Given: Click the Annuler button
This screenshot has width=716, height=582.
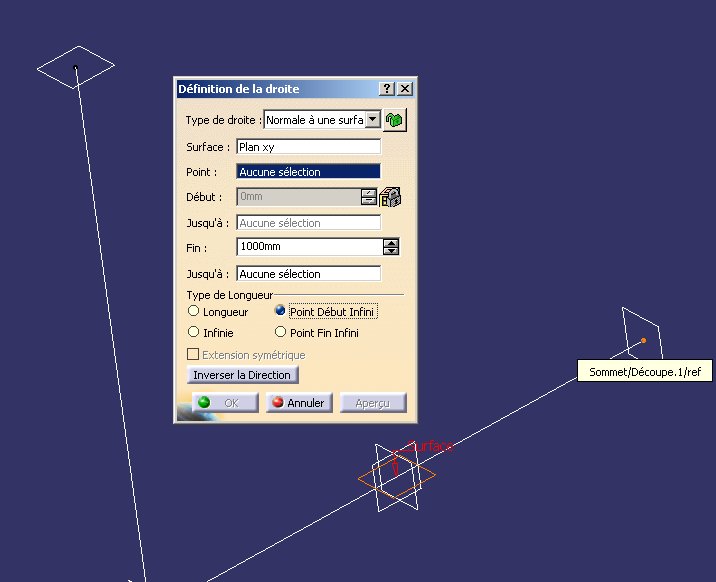Looking at the screenshot, I should pyautogui.click(x=299, y=403).
